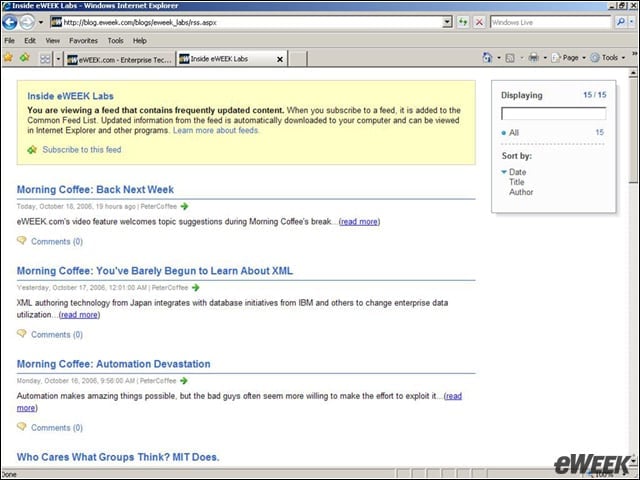Screen dimensions: 640x480
Task: Open the Barely Begun to Learn About XML article
Action: point(155,271)
